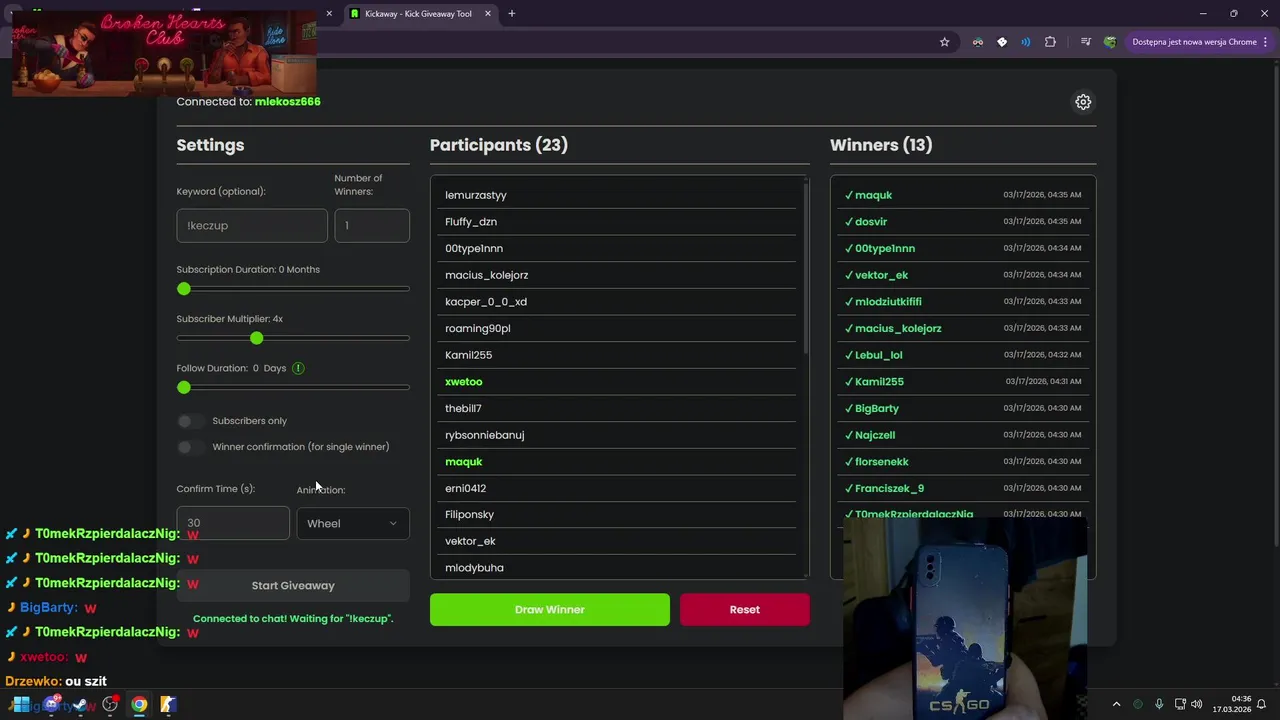
Task: Click the red Reset button
Action: 745,609
